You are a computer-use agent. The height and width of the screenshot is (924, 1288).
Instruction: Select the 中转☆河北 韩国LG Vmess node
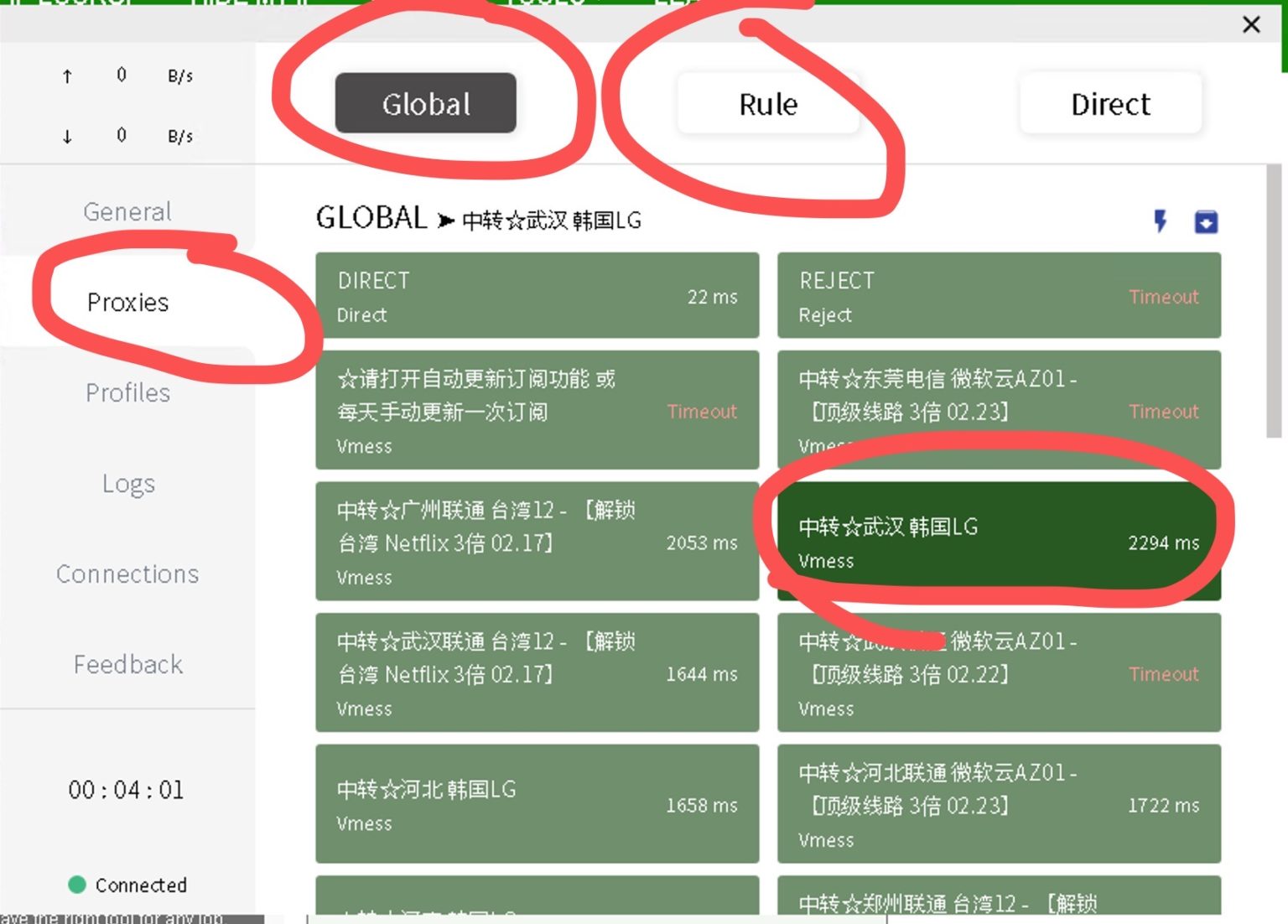point(537,805)
